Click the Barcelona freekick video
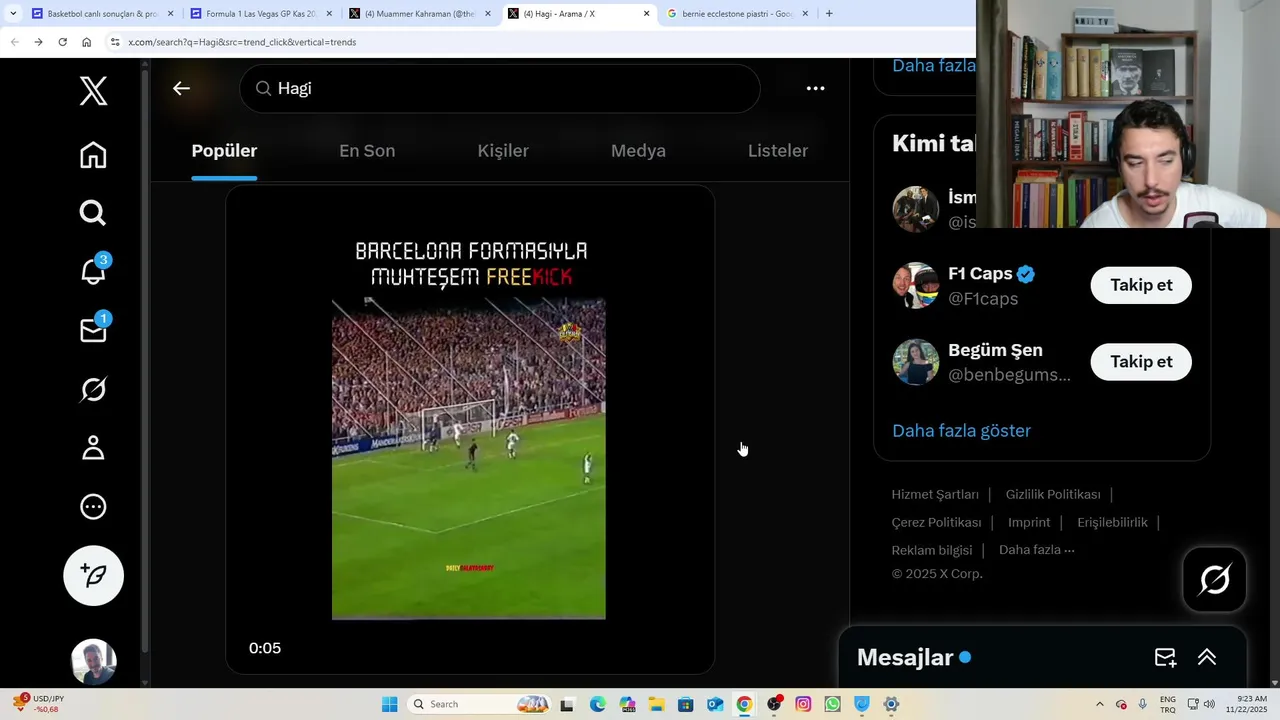This screenshot has width=1280, height=720. coord(469,430)
